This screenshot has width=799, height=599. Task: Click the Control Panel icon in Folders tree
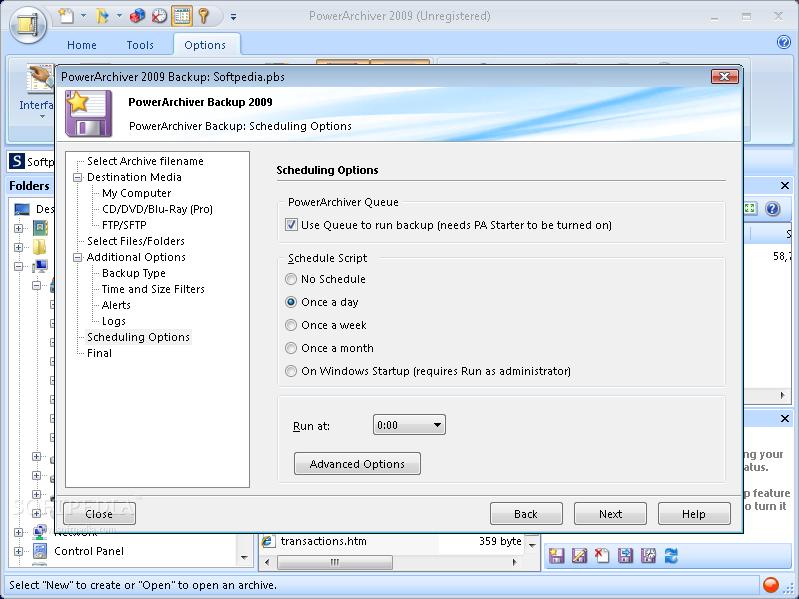click(x=40, y=551)
